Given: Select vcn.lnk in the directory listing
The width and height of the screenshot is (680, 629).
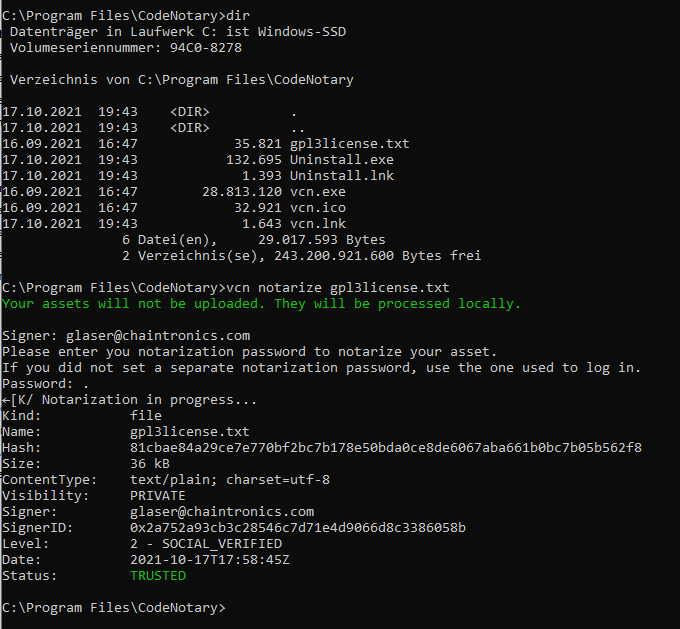Looking at the screenshot, I should tap(318, 223).
